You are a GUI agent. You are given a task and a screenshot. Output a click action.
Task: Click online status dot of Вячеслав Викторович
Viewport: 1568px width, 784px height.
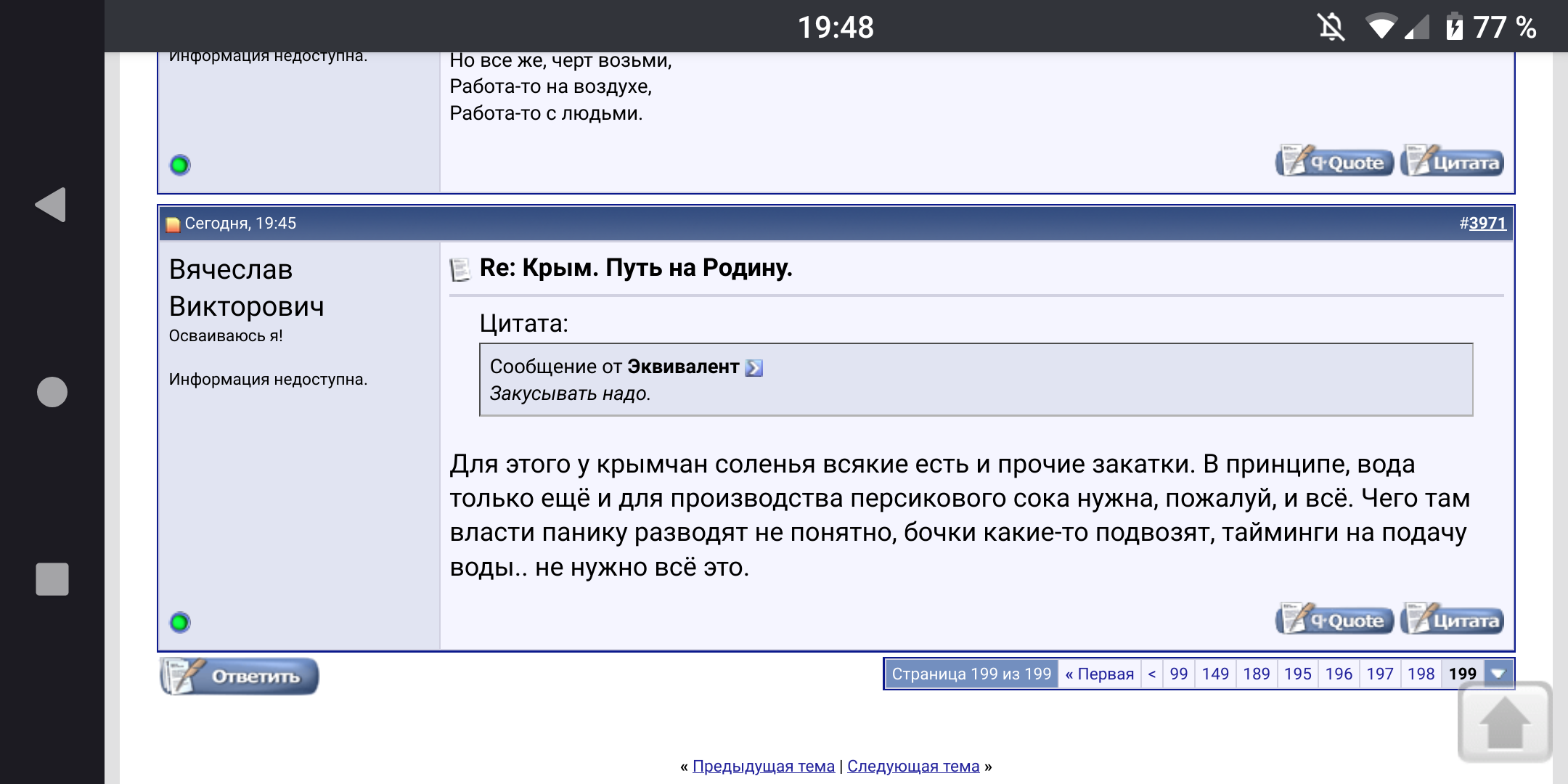point(180,623)
